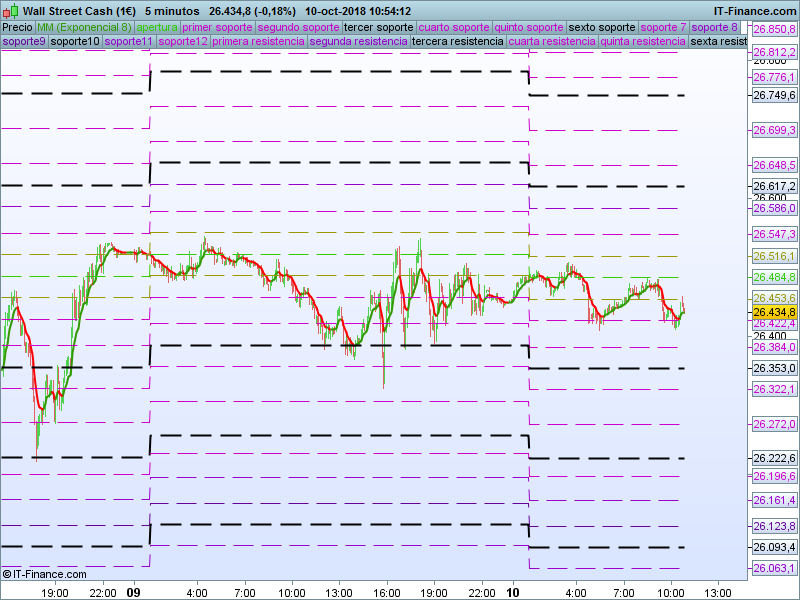Select the Precio legend label

point(17,28)
